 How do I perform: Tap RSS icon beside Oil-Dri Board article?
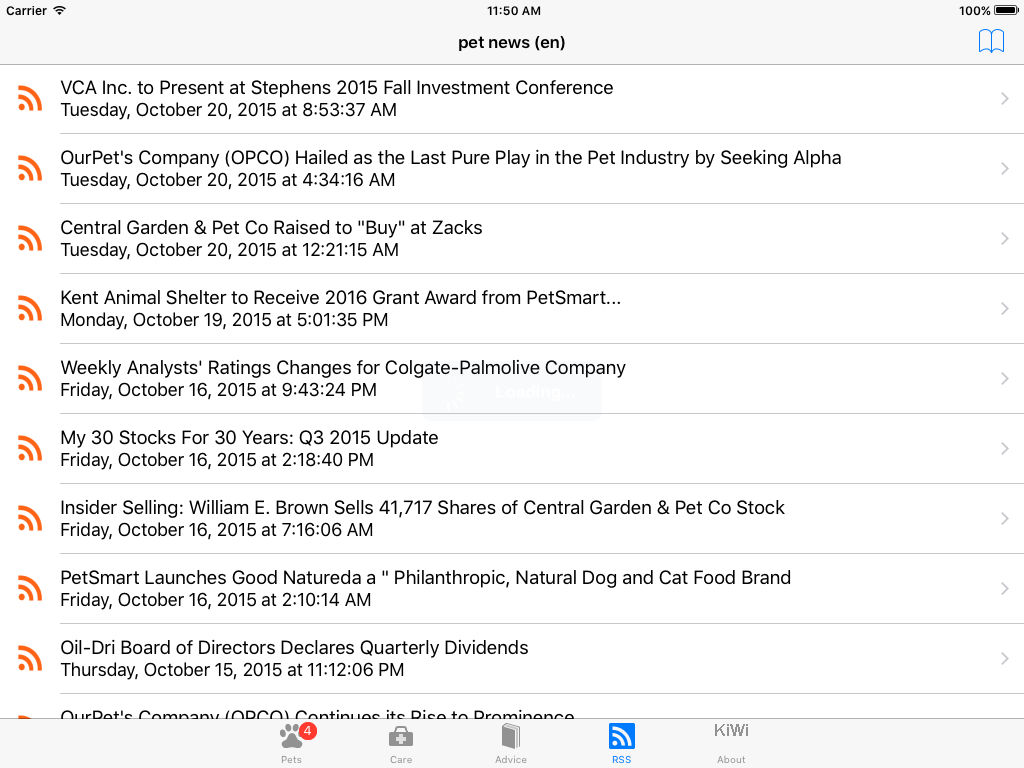point(30,658)
